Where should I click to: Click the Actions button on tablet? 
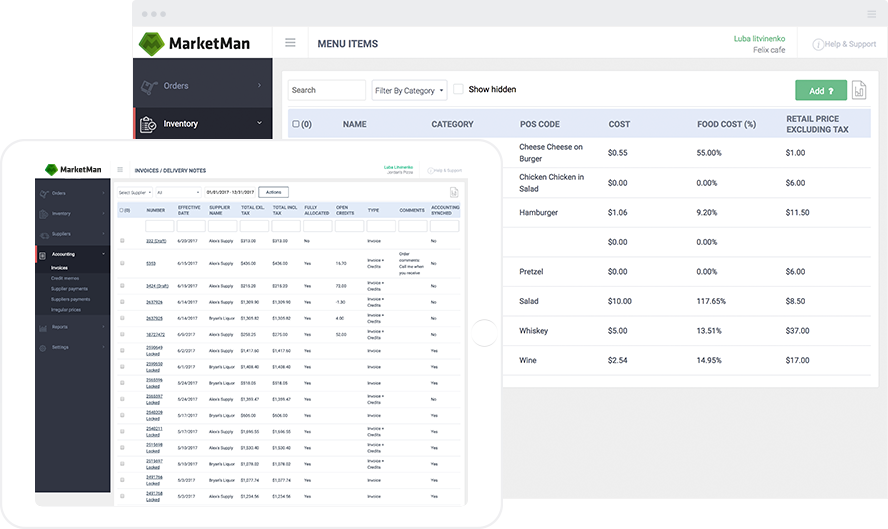[274, 193]
